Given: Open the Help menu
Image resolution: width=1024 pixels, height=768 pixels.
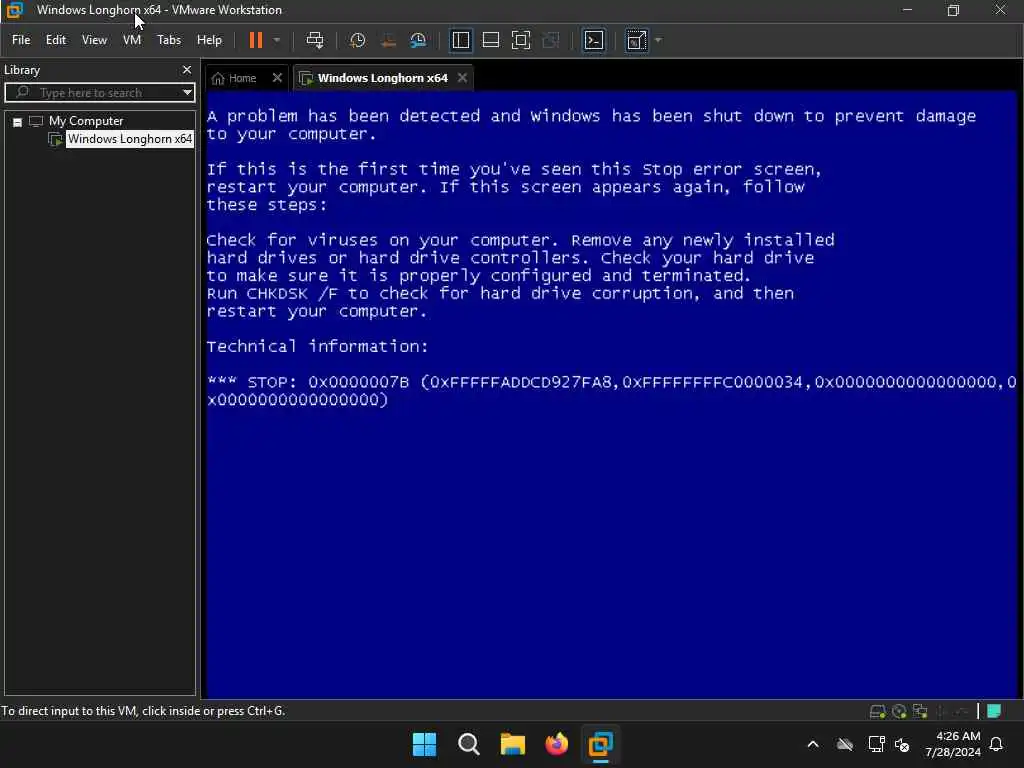Looking at the screenshot, I should (x=209, y=40).
